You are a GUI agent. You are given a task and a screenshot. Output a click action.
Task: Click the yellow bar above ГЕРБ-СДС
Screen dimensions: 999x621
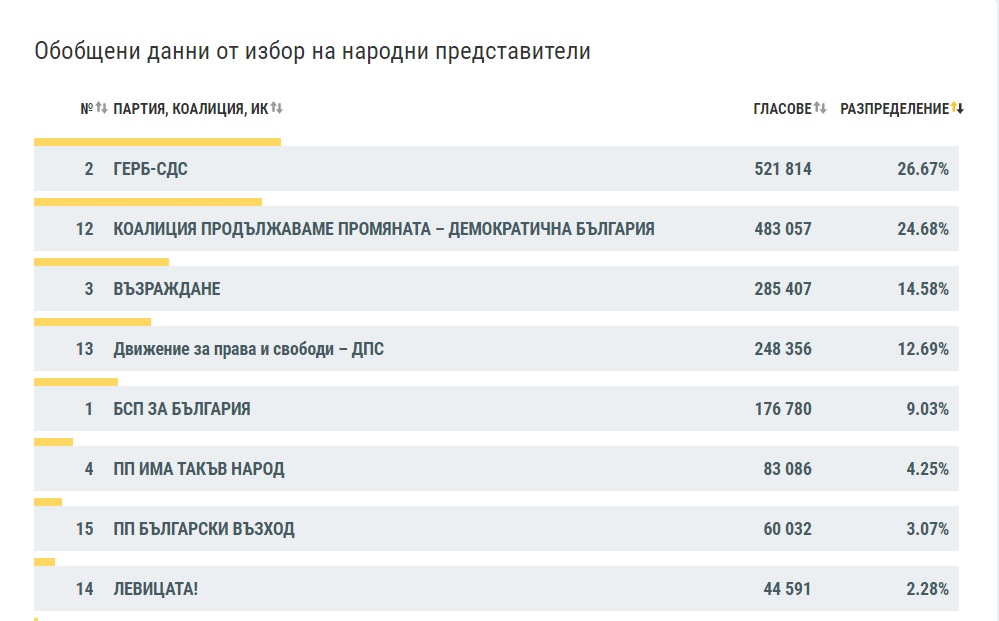158,141
